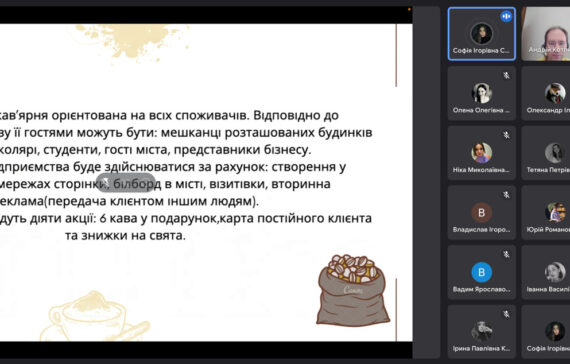Click the coffee cup illustration on slide

[95, 316]
